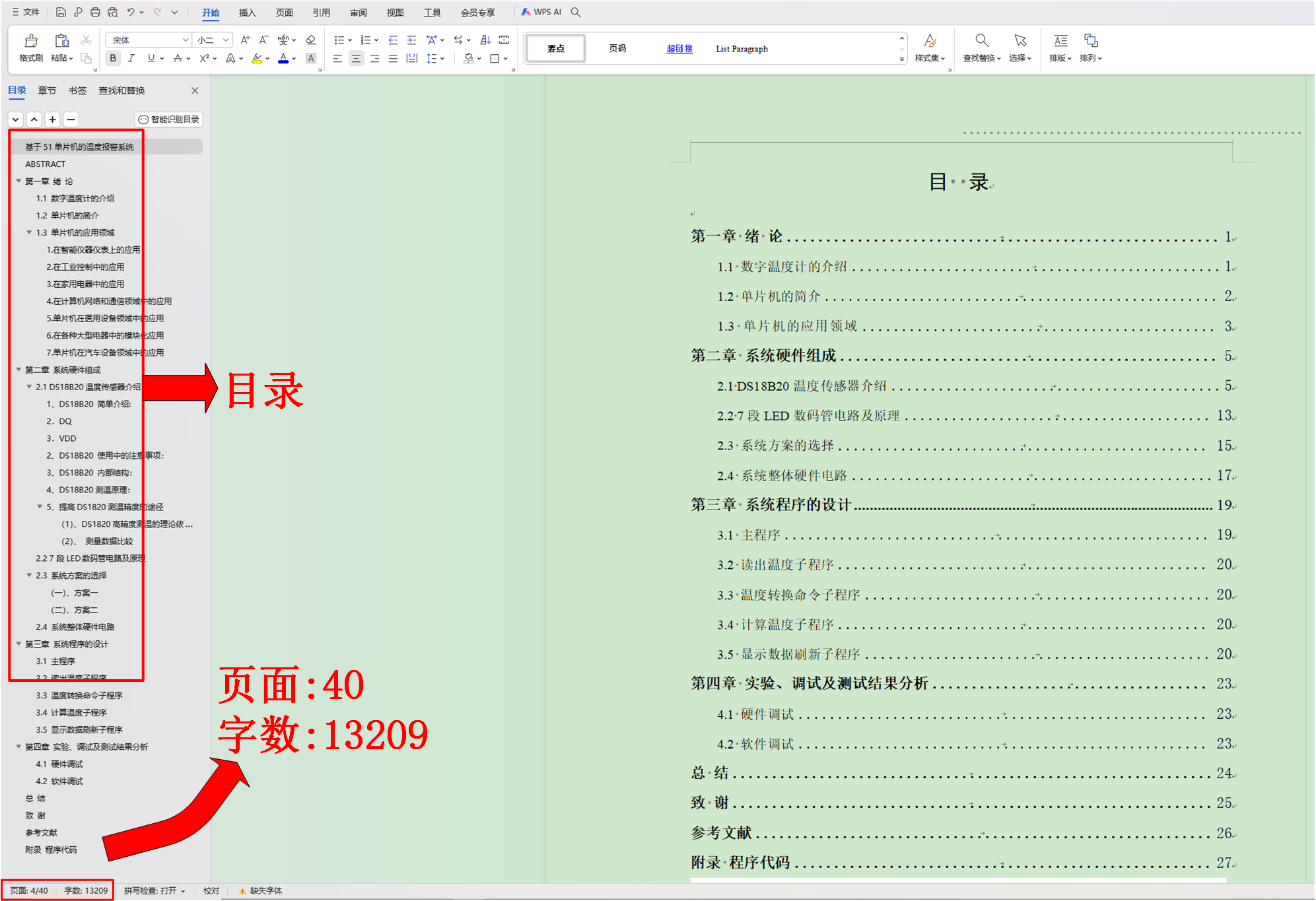Click the sort (A-Z) icon
The image size is (1316, 901).
[485, 40]
